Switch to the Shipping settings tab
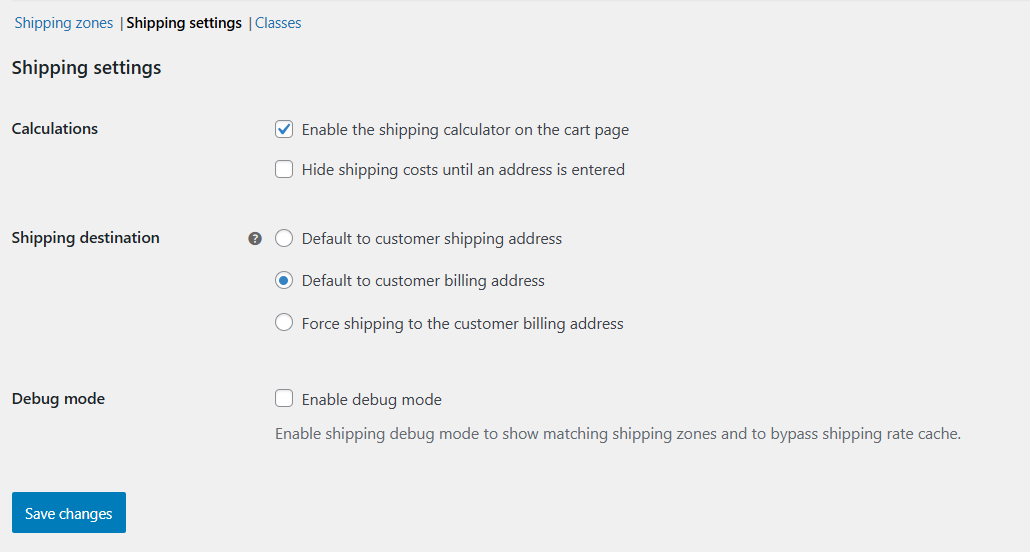Screen dimensions: 1030x552 tap(184, 23)
